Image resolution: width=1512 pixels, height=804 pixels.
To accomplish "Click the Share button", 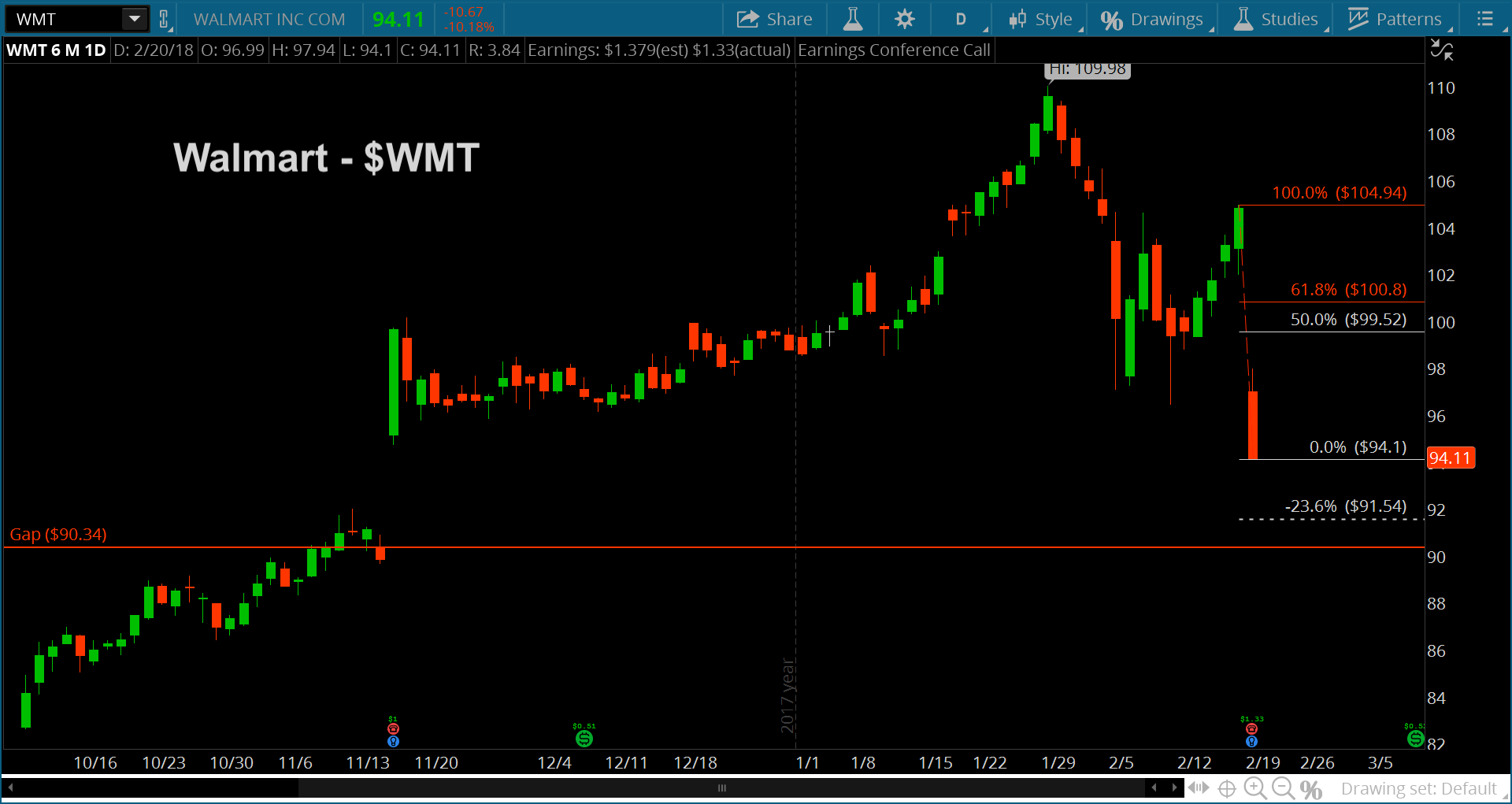I will (x=774, y=19).
